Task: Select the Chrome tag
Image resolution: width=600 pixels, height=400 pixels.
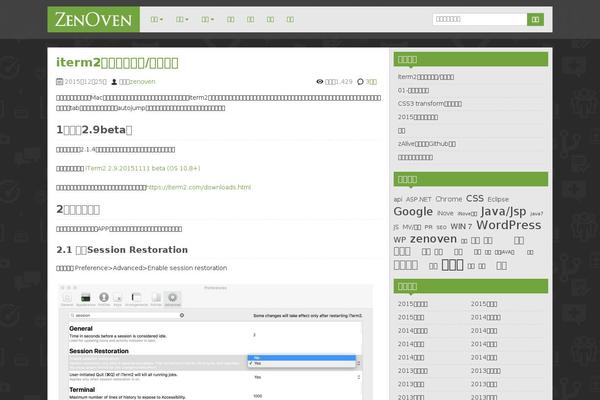Action: [x=449, y=199]
